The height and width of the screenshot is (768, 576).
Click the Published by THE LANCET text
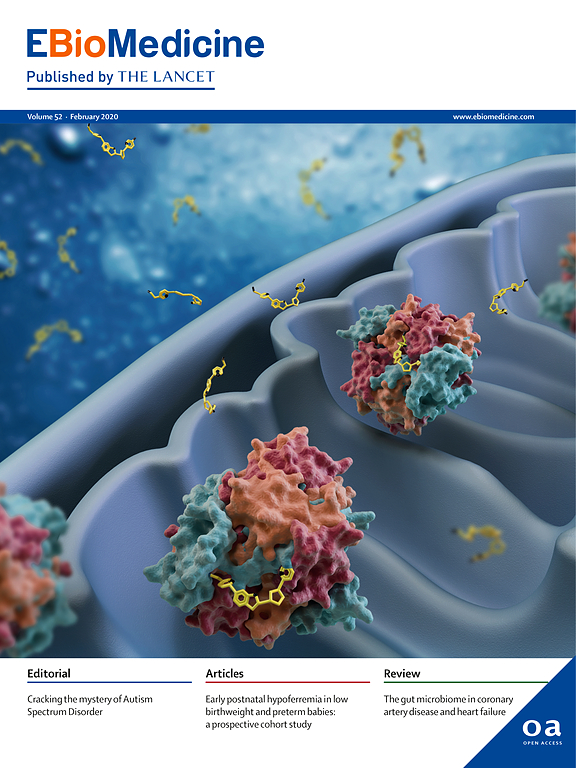coord(120,77)
